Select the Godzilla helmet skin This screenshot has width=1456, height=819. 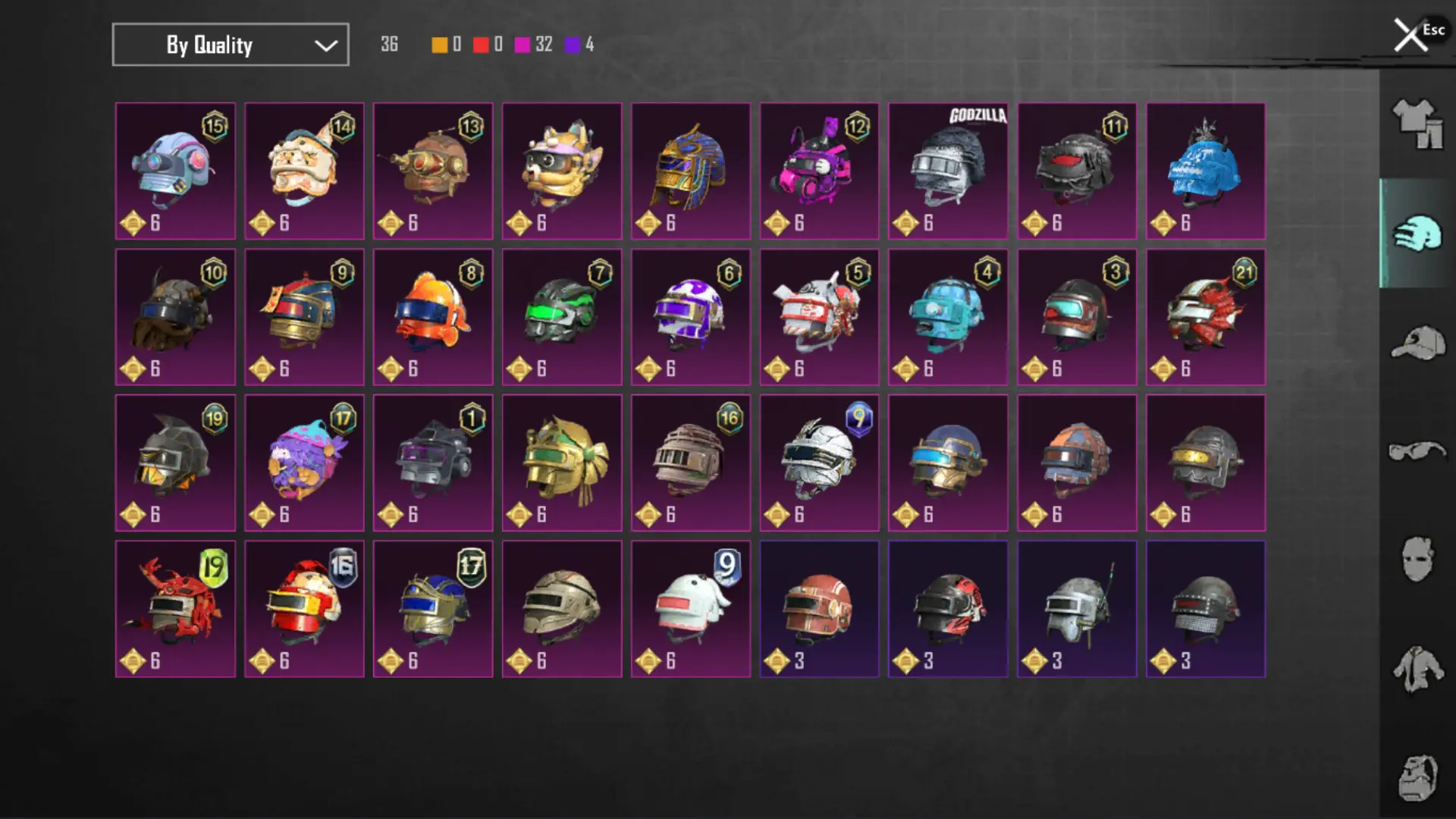point(948,171)
